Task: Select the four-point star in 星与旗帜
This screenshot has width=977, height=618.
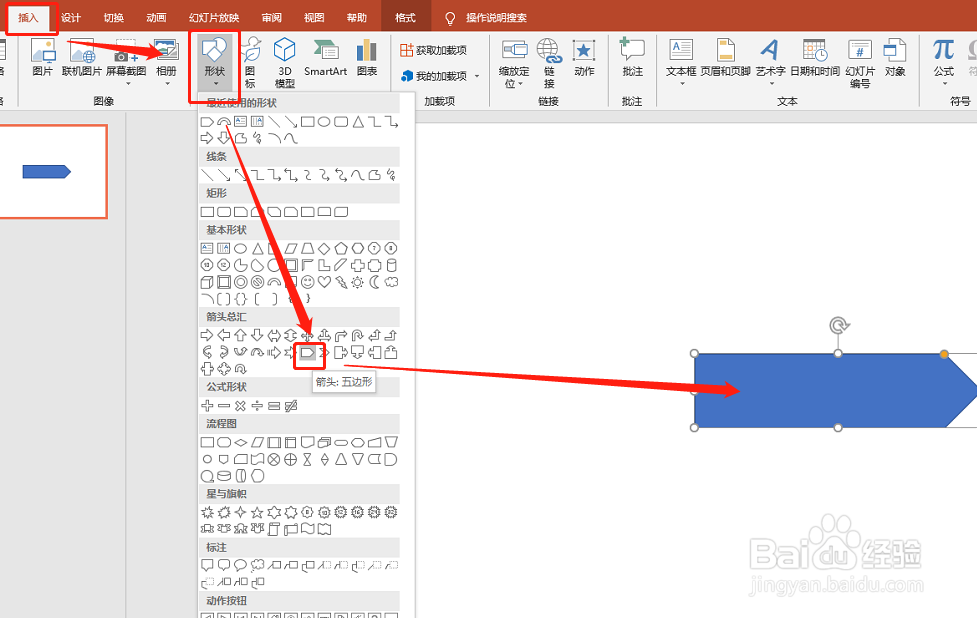Action: coord(241,513)
